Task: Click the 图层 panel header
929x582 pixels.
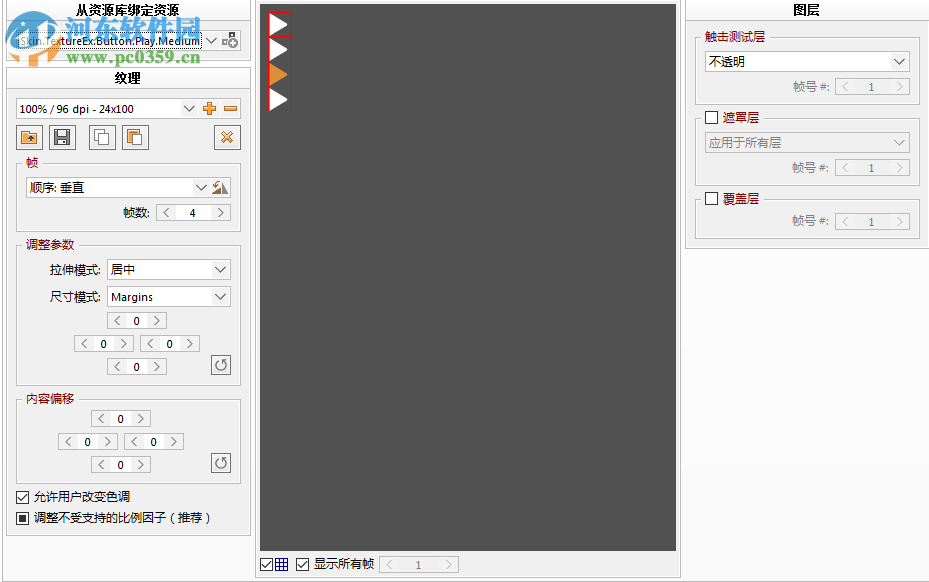Action: coord(806,8)
